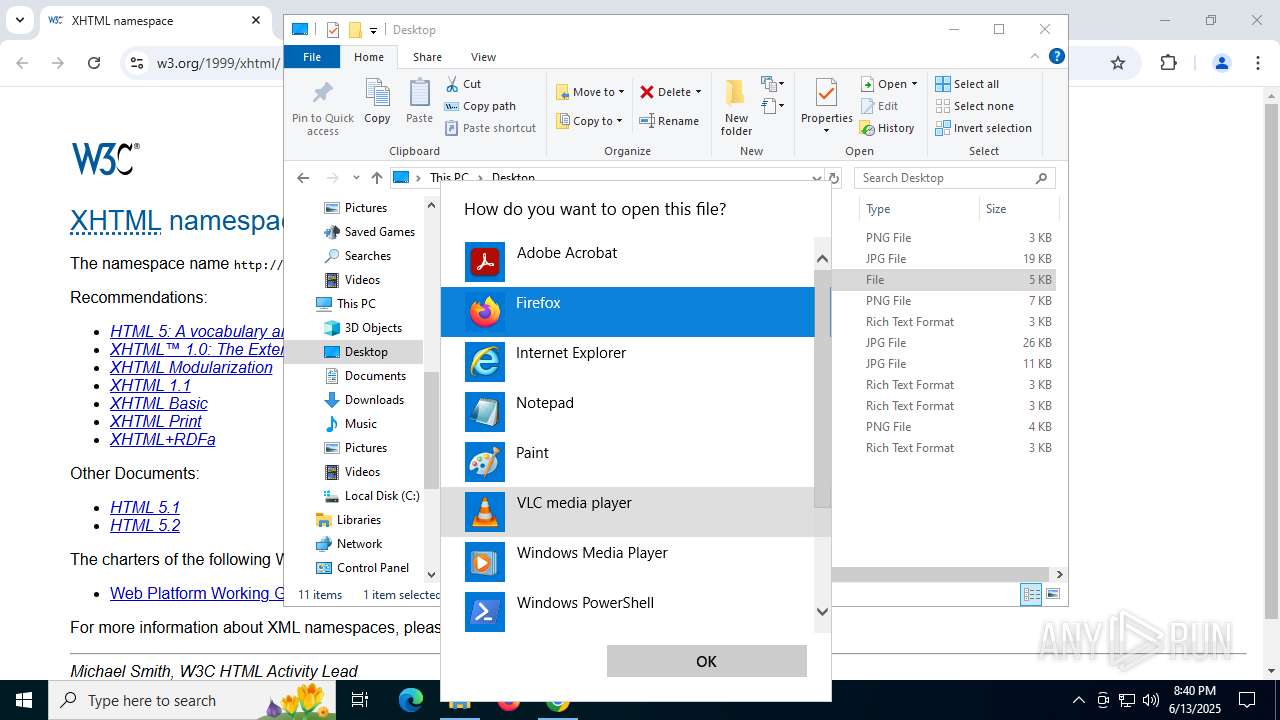
Task: Open Microsoft Edge from the taskbar
Action: (x=411, y=700)
